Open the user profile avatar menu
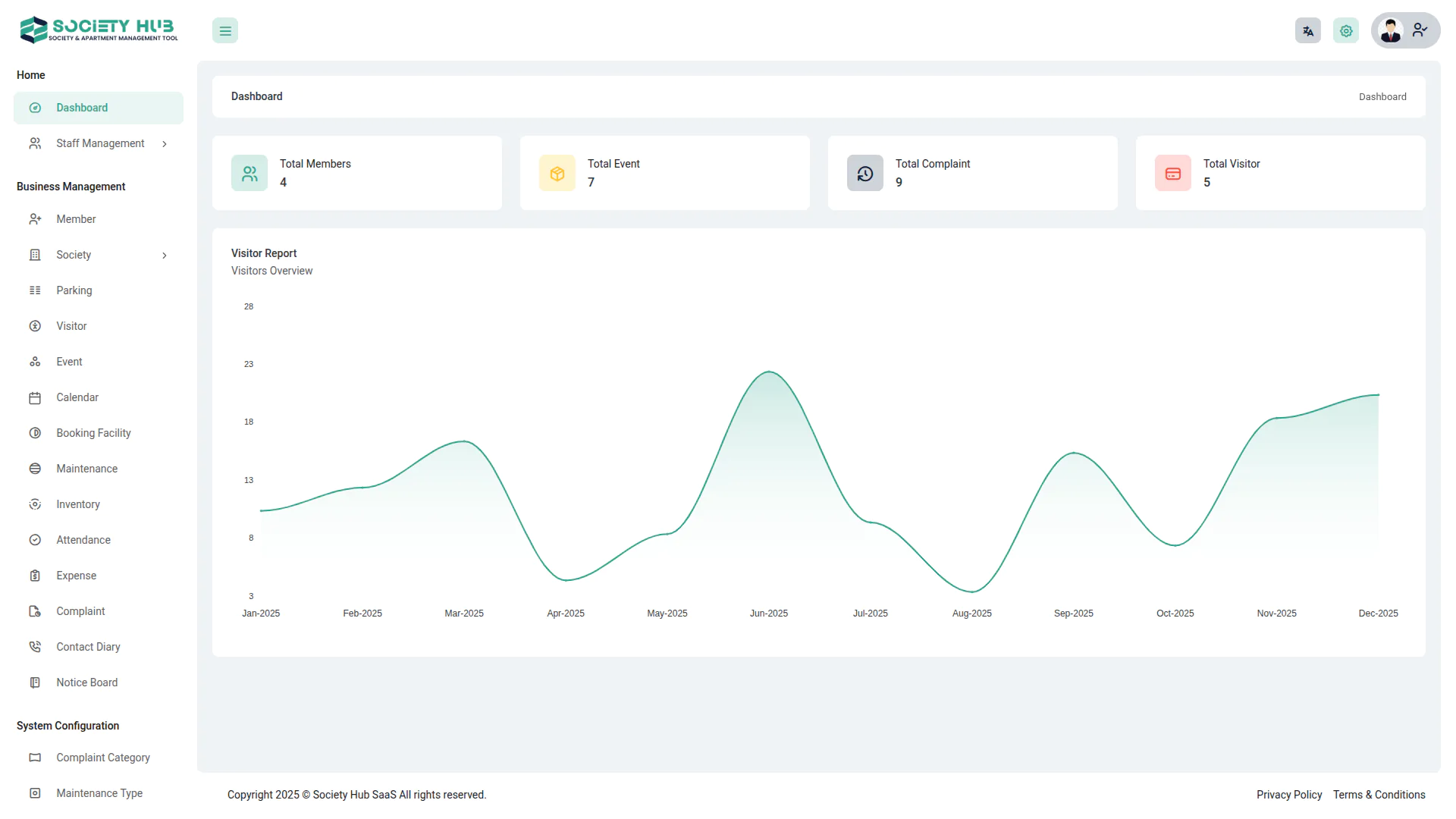 [1404, 31]
